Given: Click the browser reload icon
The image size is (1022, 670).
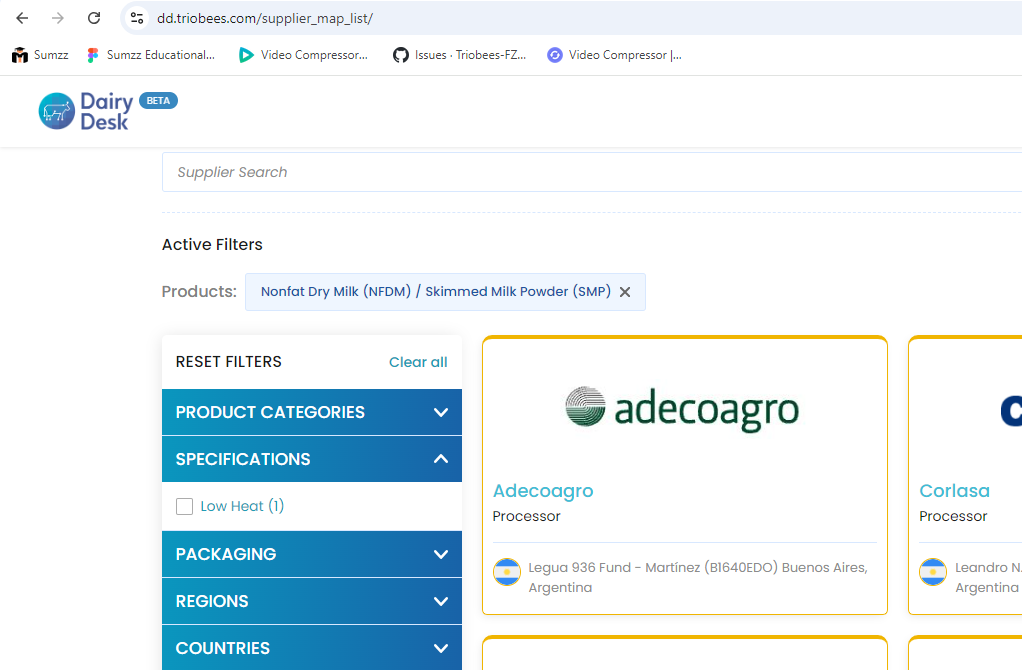Looking at the screenshot, I should tap(94, 18).
